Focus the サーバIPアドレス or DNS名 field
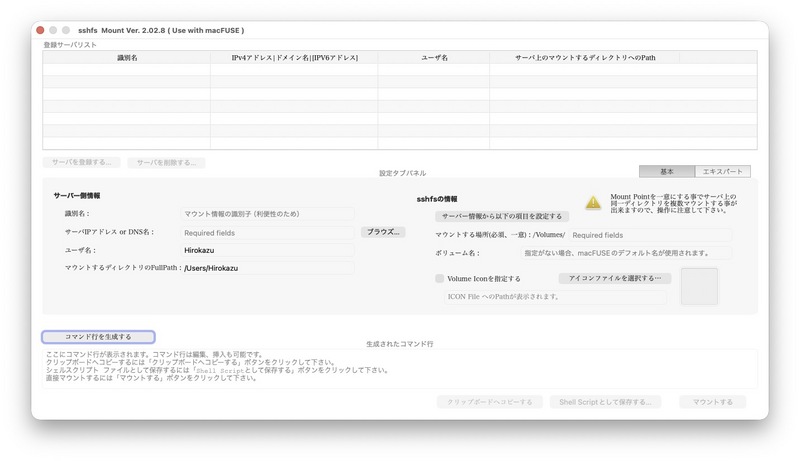800x461 pixels. coord(267,232)
